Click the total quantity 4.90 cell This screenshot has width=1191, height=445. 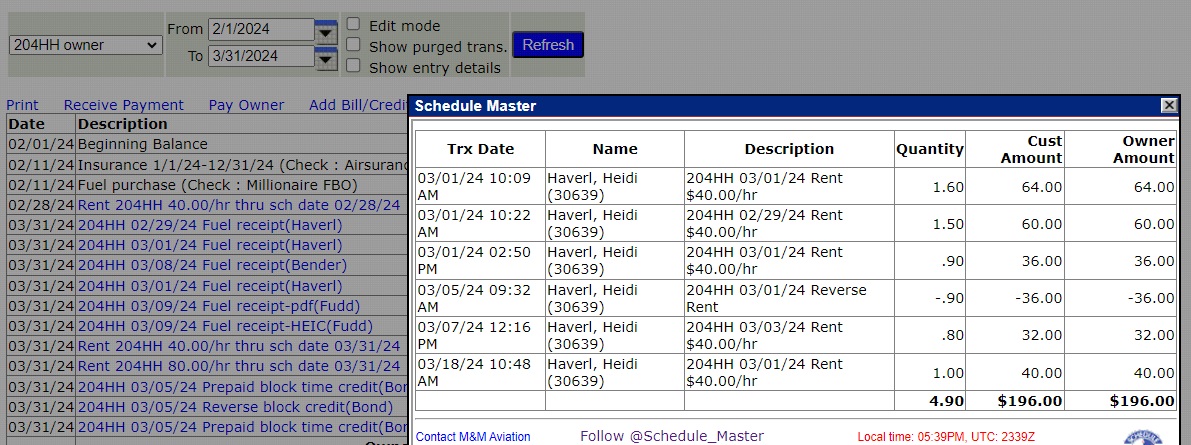pos(930,401)
